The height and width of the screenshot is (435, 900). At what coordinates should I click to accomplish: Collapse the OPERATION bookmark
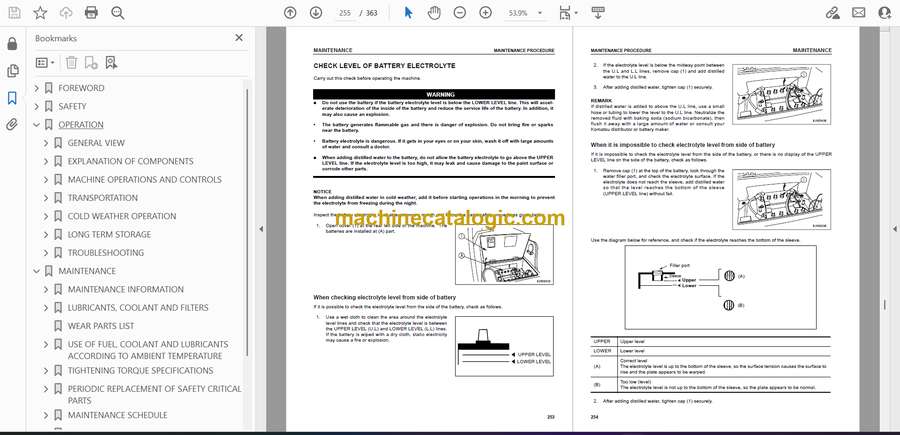37,125
